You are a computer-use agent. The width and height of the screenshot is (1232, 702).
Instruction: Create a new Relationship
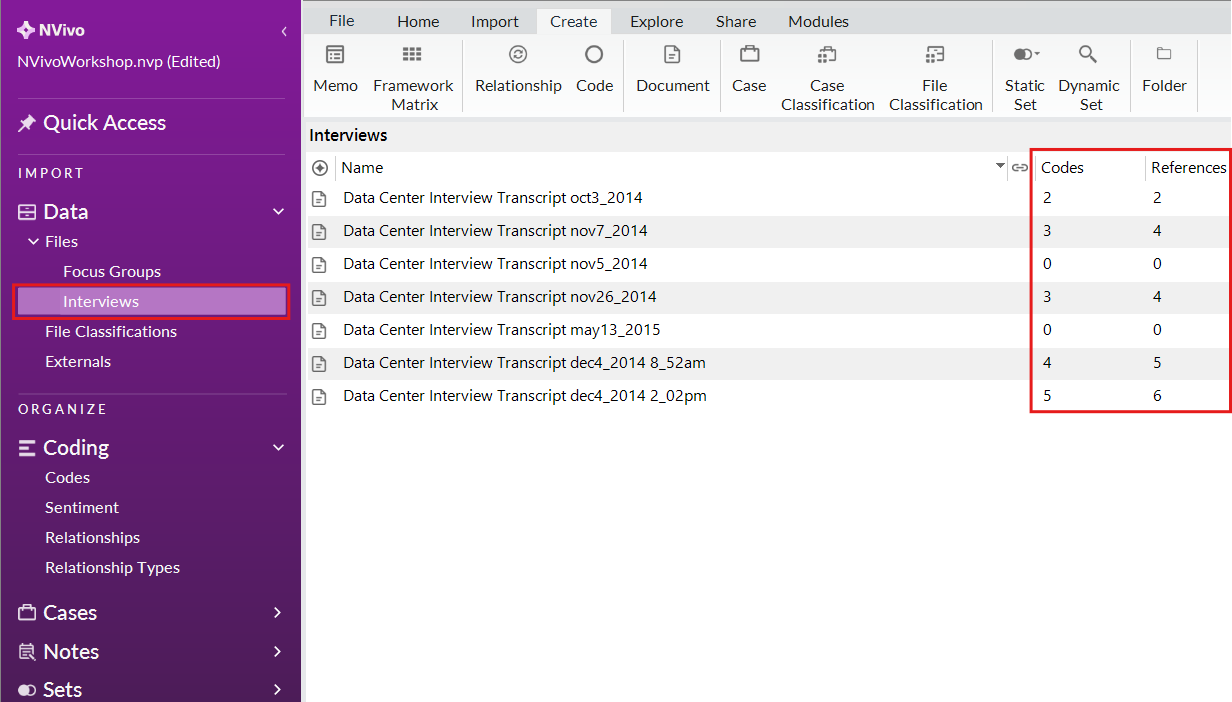click(518, 70)
